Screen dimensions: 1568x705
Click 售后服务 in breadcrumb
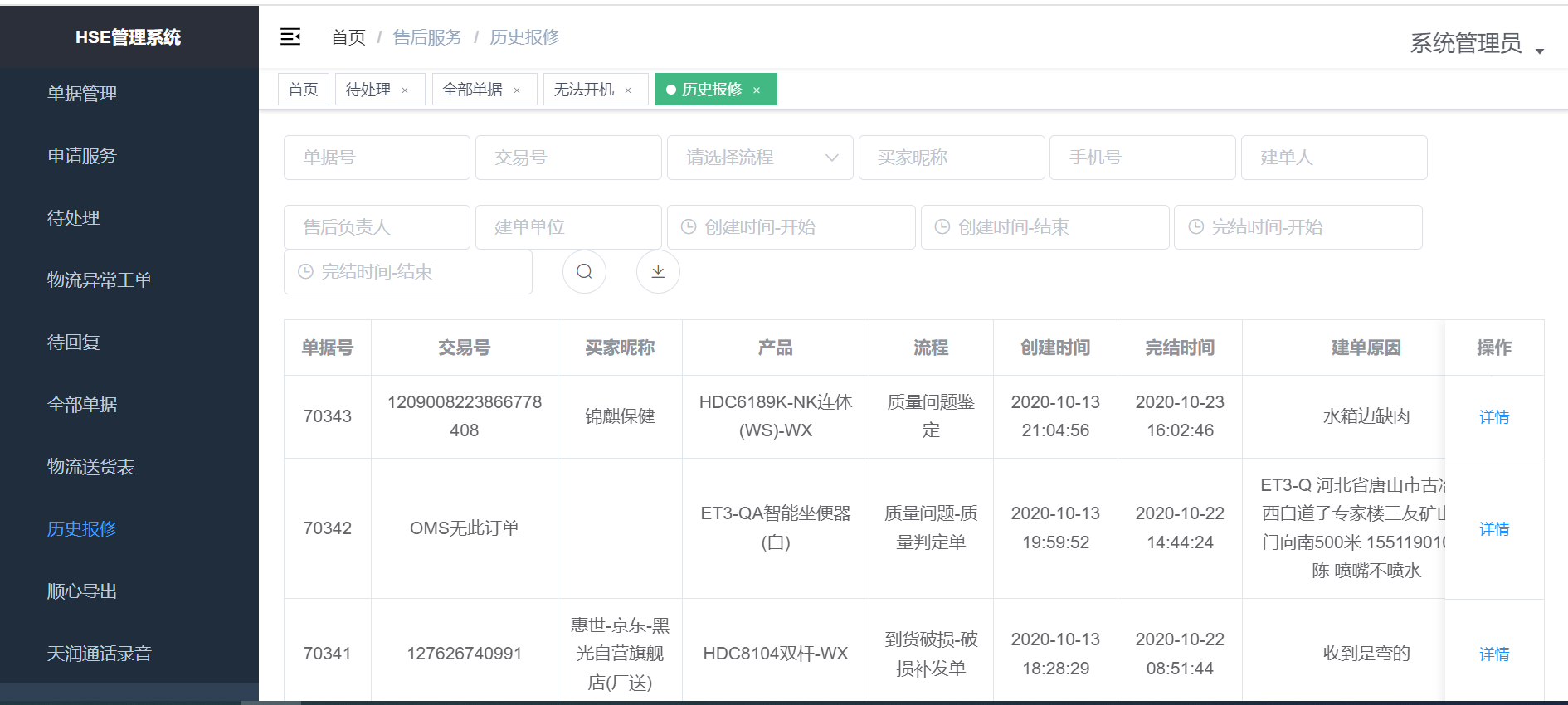coord(427,37)
